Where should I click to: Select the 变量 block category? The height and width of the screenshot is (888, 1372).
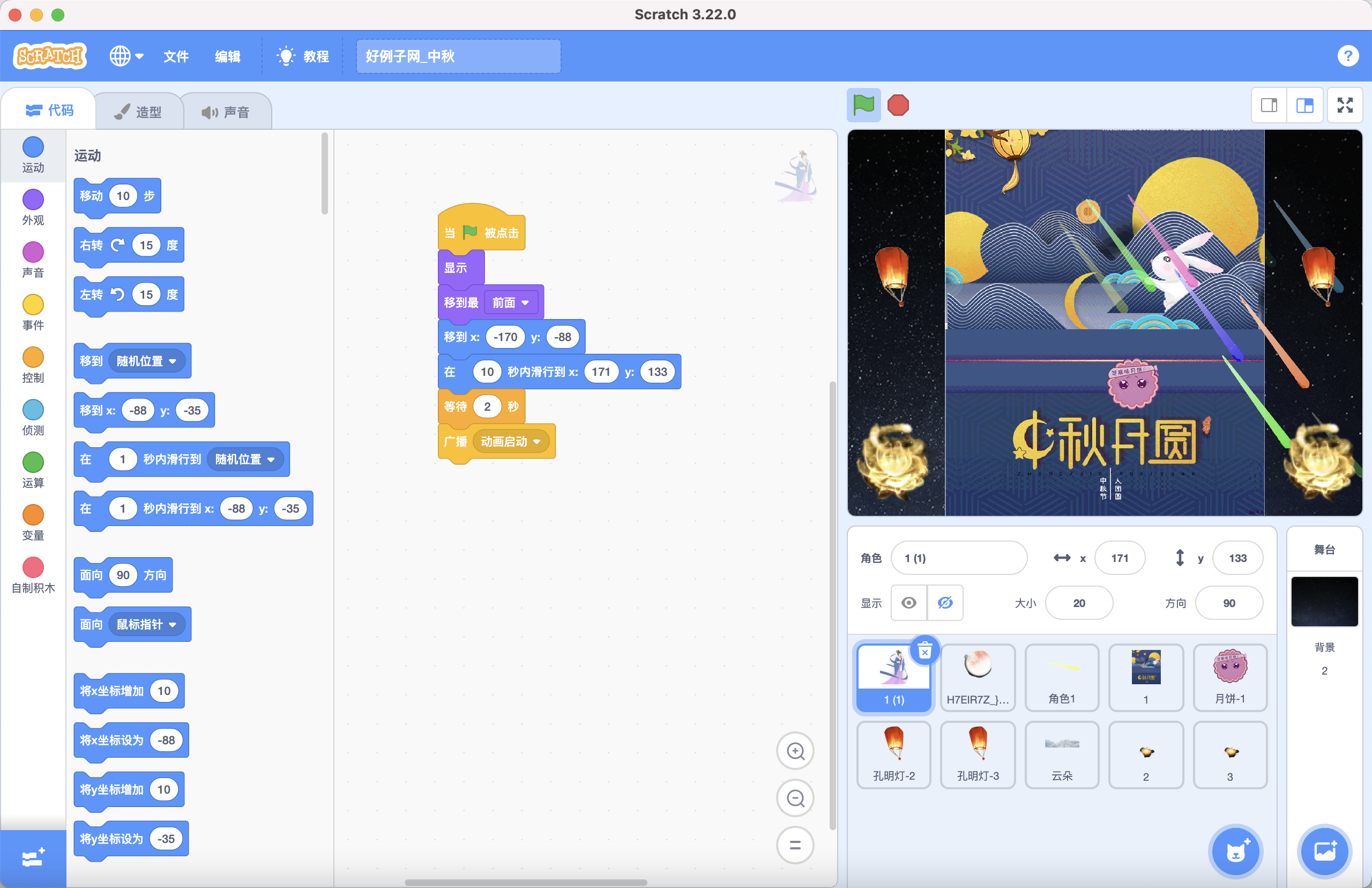33,522
